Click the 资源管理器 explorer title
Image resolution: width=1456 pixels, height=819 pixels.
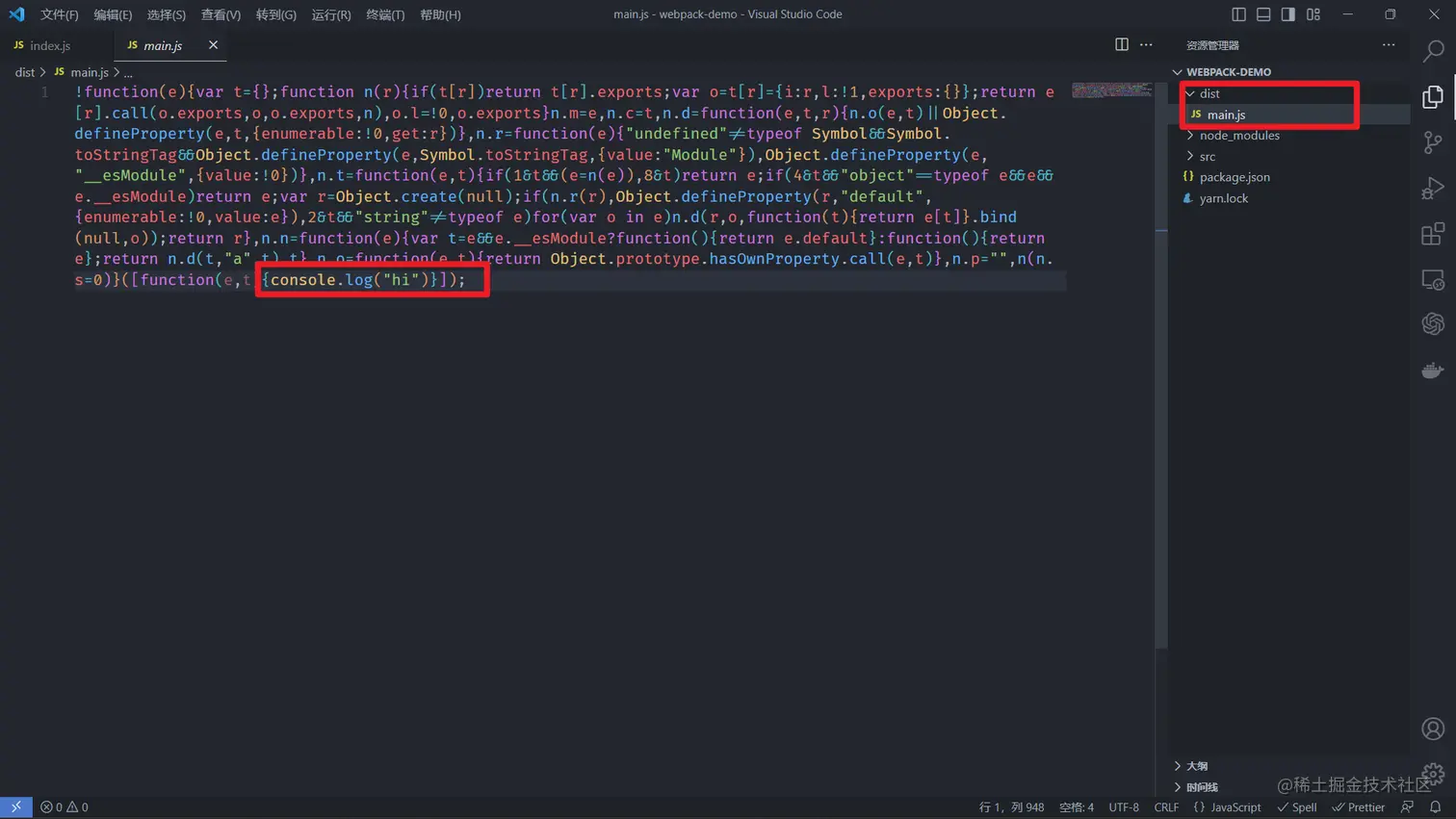(1212, 45)
